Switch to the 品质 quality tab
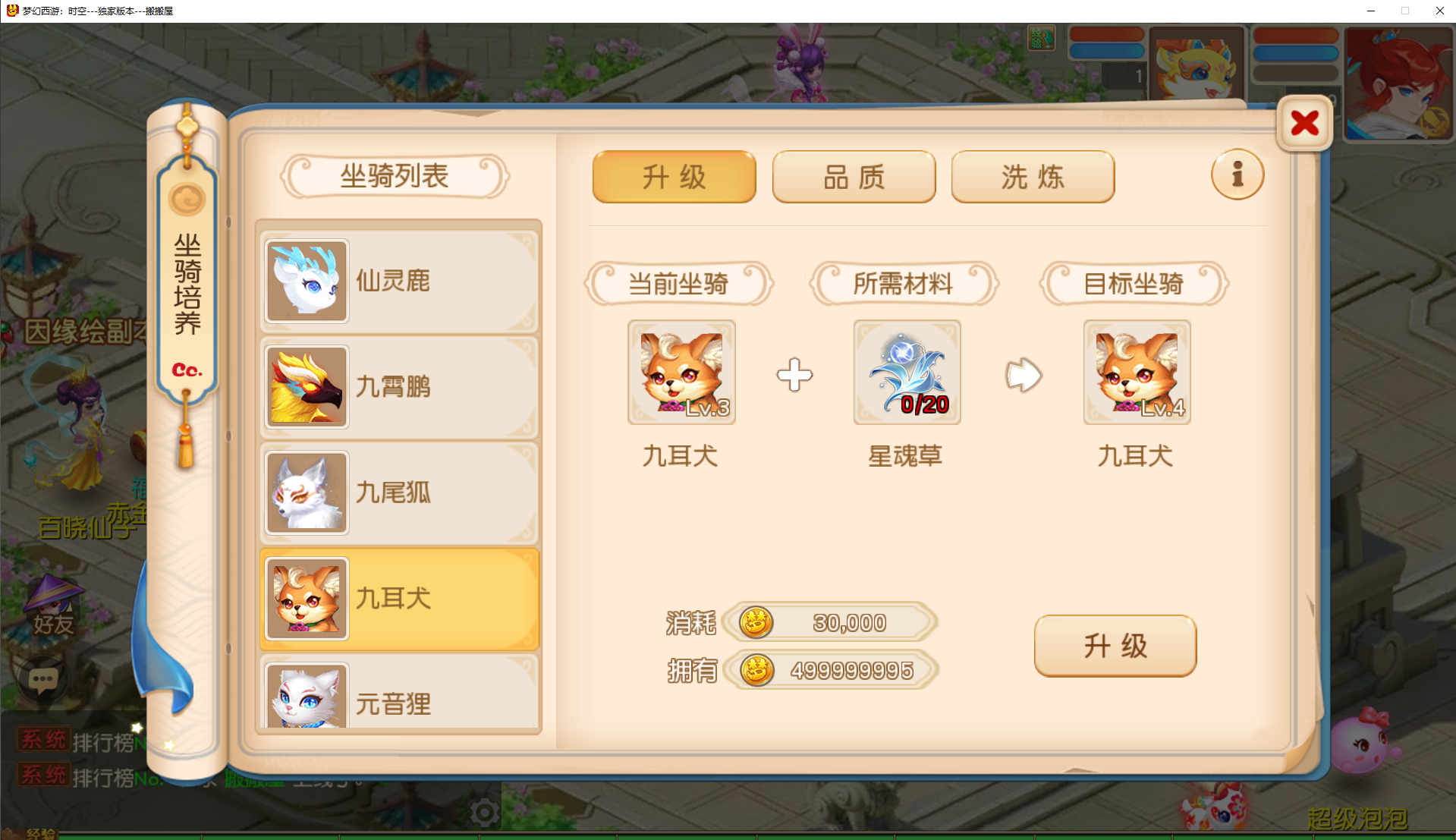Screen dimensions: 1456x840 (x=854, y=177)
